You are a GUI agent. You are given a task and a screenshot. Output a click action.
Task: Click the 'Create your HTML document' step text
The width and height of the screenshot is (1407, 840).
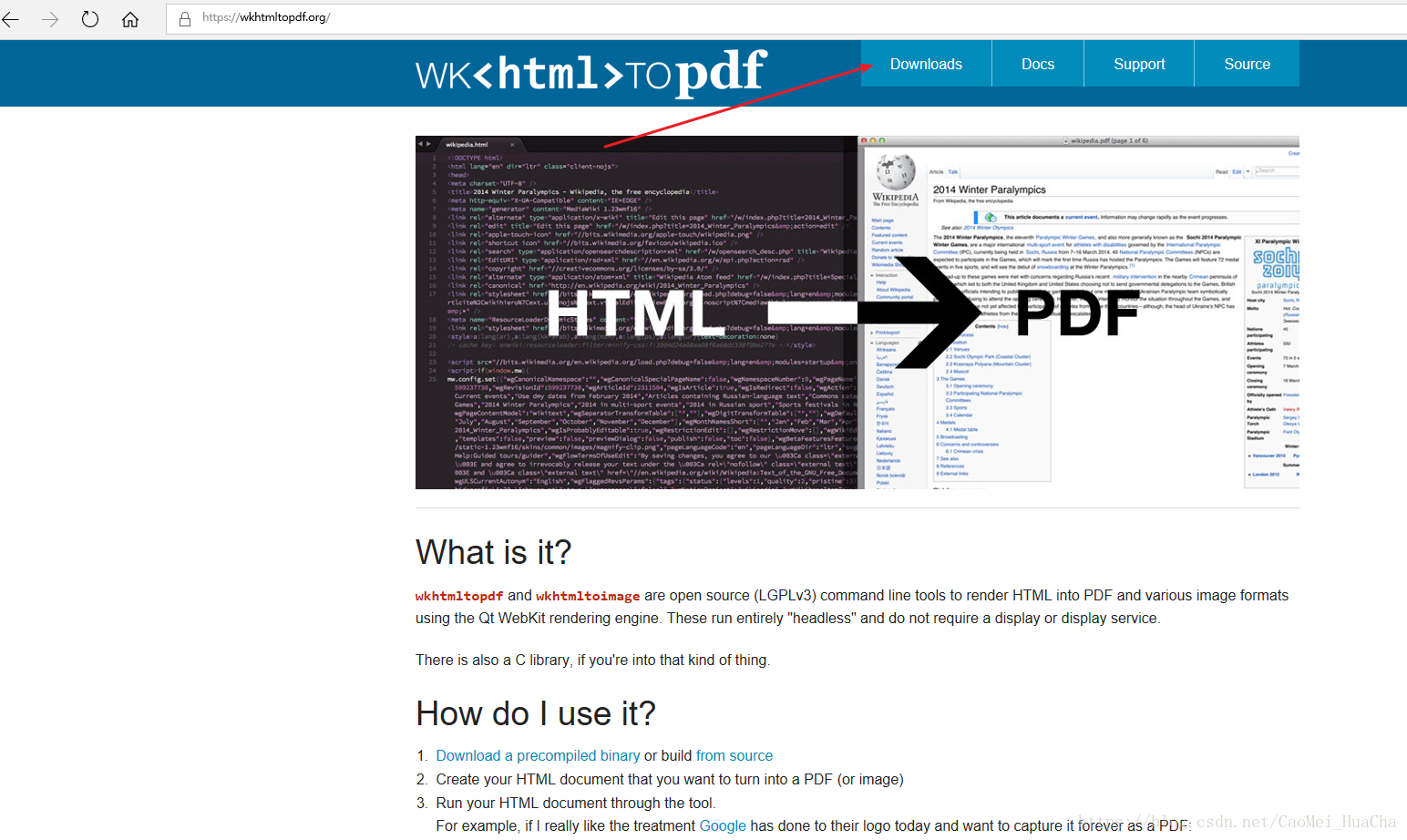coord(670,779)
